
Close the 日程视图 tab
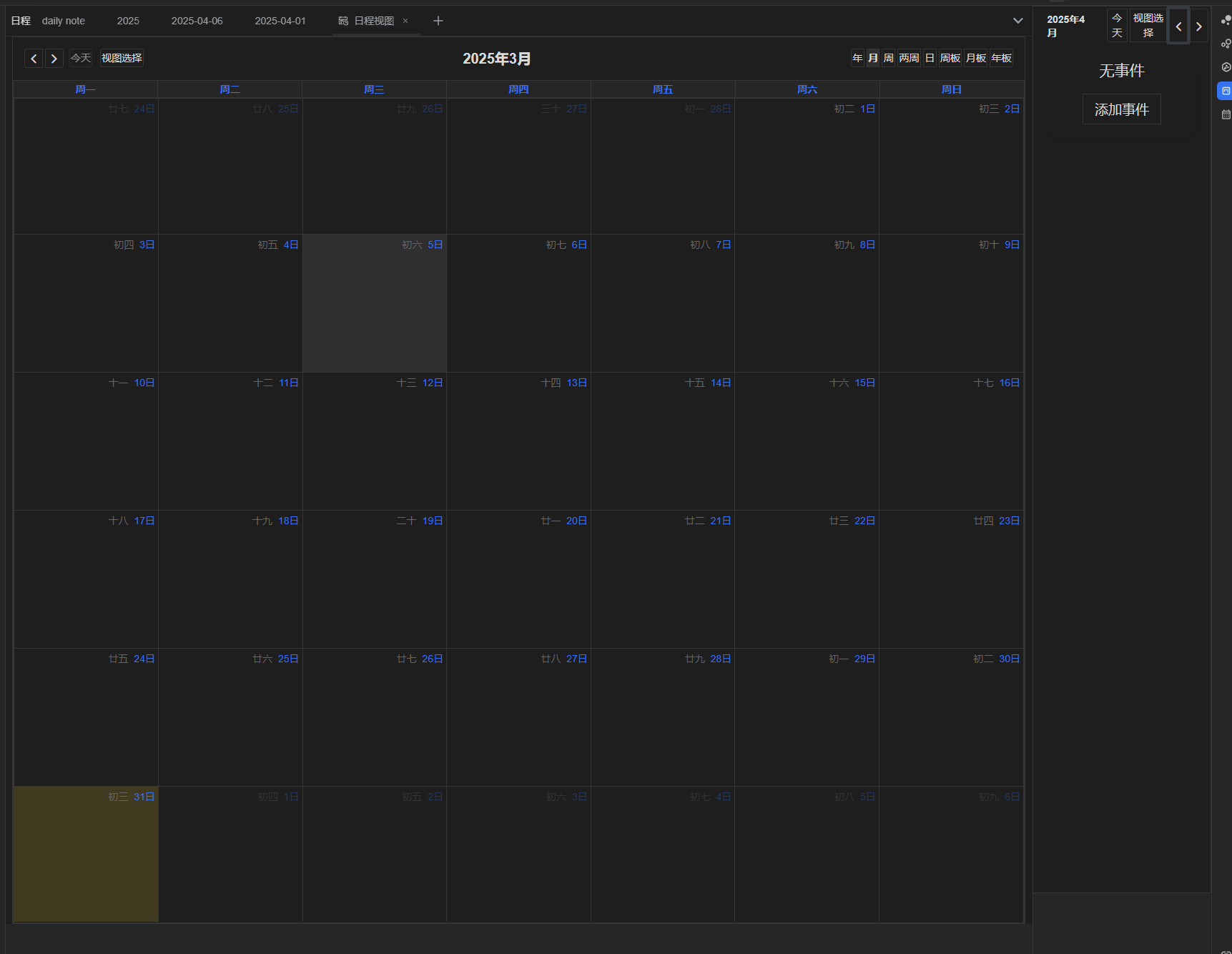pos(405,21)
